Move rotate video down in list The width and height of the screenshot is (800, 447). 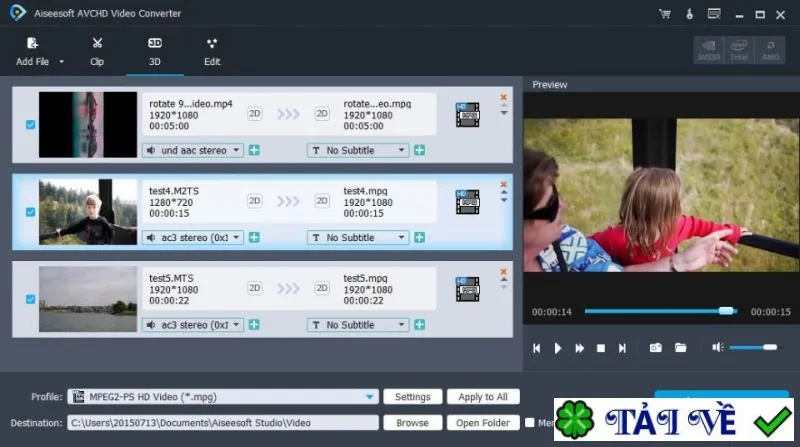click(504, 113)
